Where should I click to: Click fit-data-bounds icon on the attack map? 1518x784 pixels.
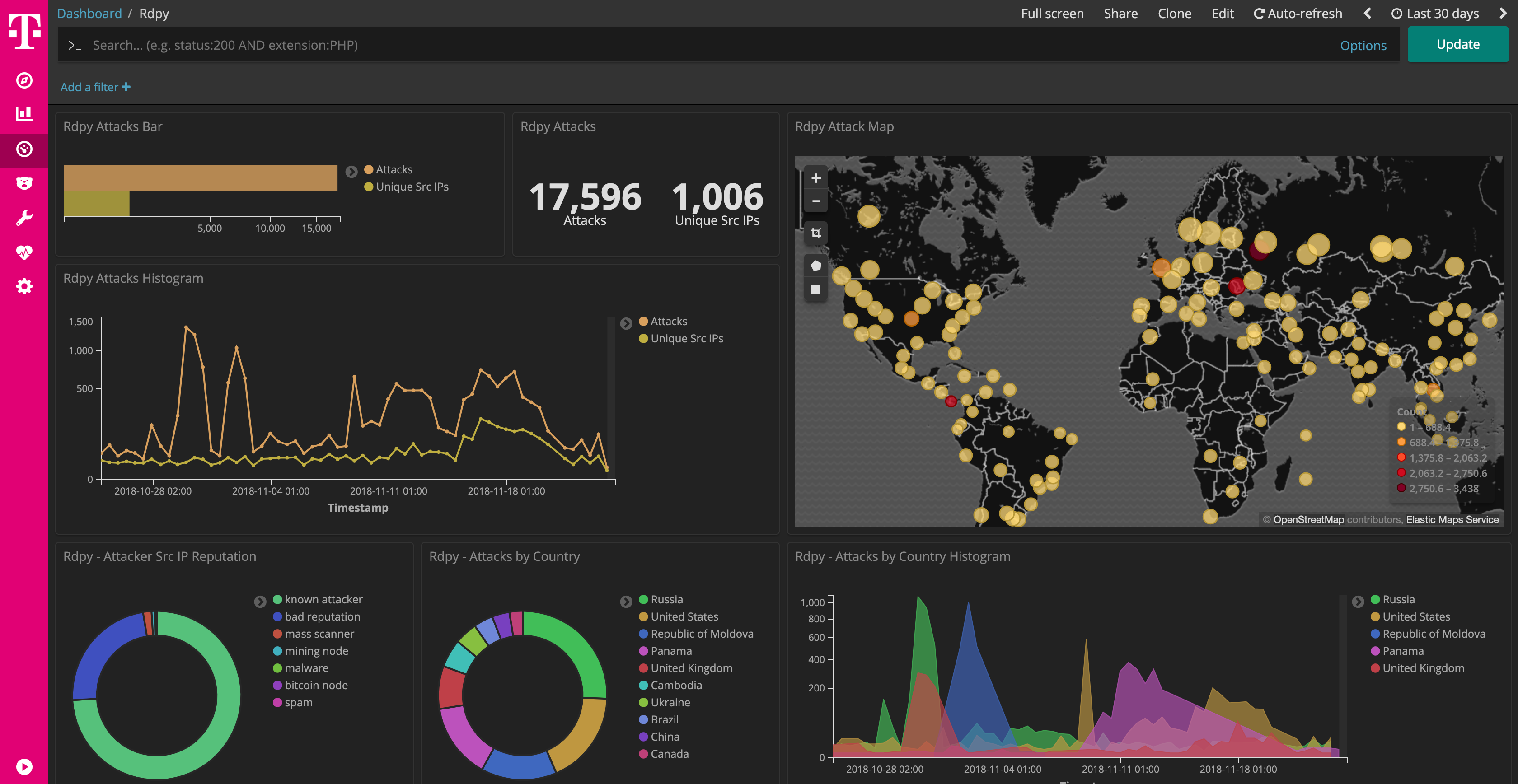(x=815, y=233)
